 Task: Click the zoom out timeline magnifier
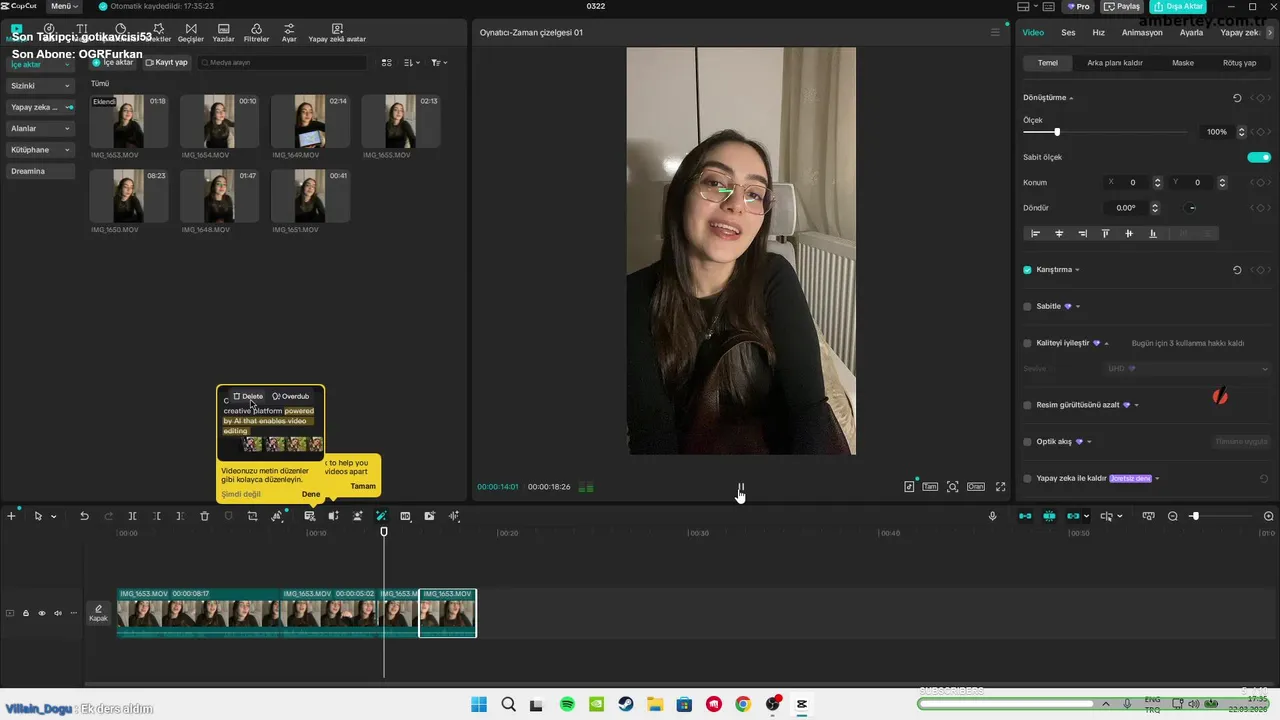coord(1173,516)
